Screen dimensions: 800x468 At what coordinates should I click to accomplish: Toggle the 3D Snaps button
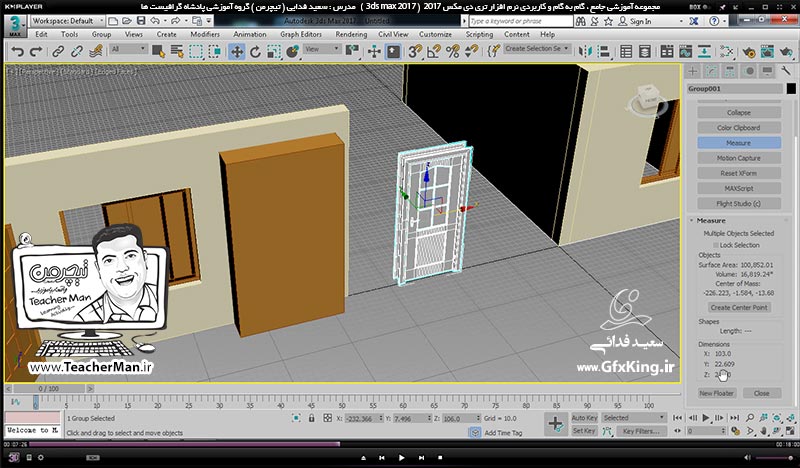point(415,52)
